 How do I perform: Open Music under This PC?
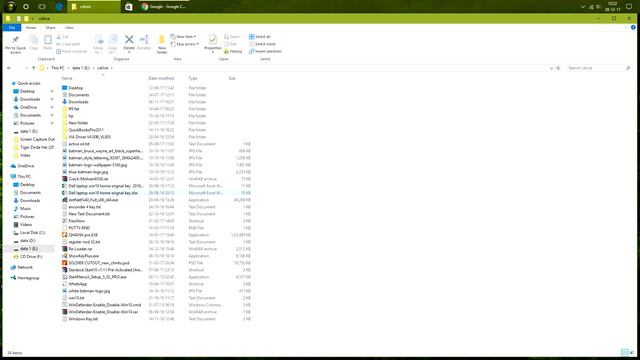[25, 209]
